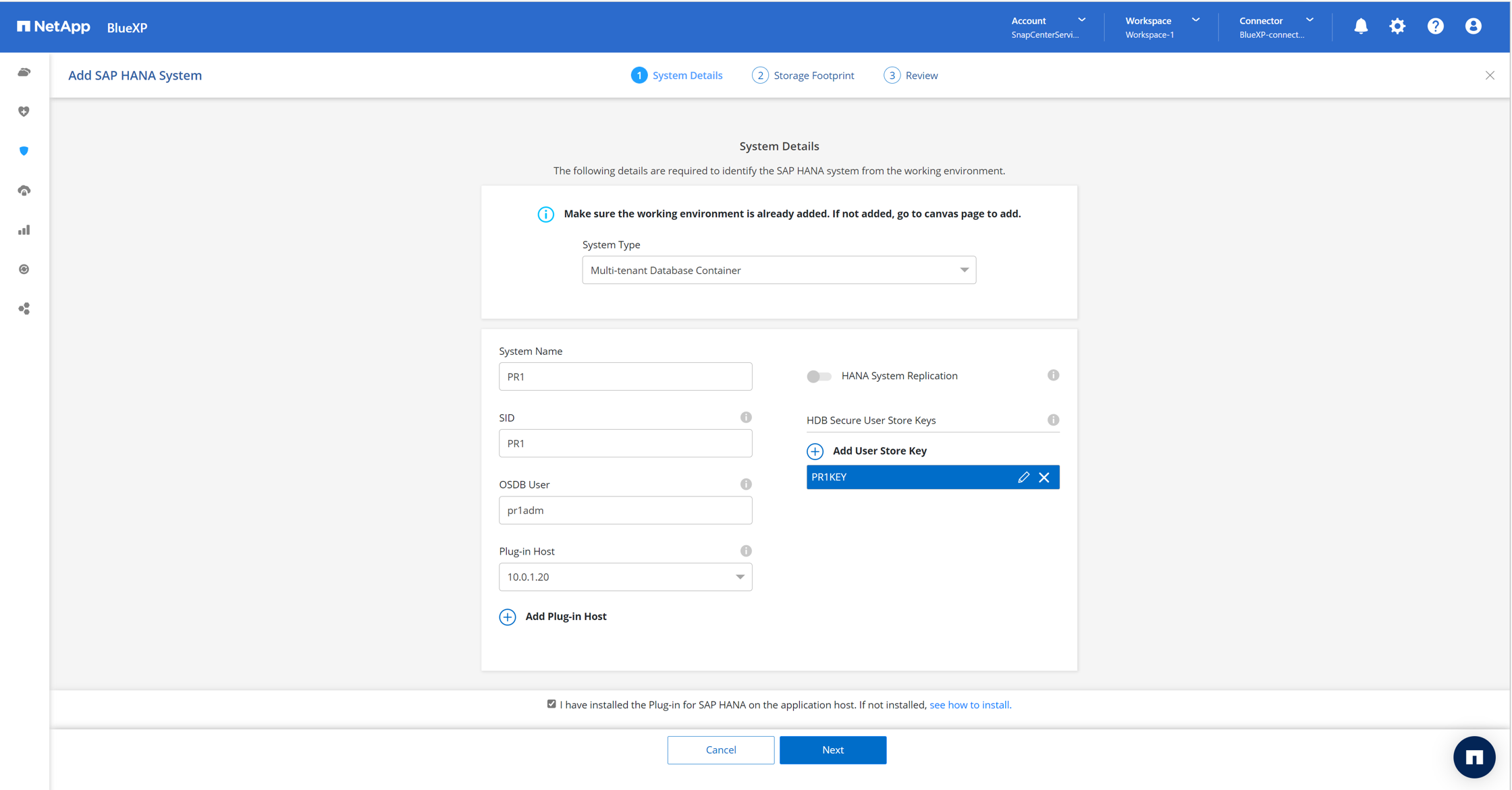Click the OSDB User input field

[625, 510]
